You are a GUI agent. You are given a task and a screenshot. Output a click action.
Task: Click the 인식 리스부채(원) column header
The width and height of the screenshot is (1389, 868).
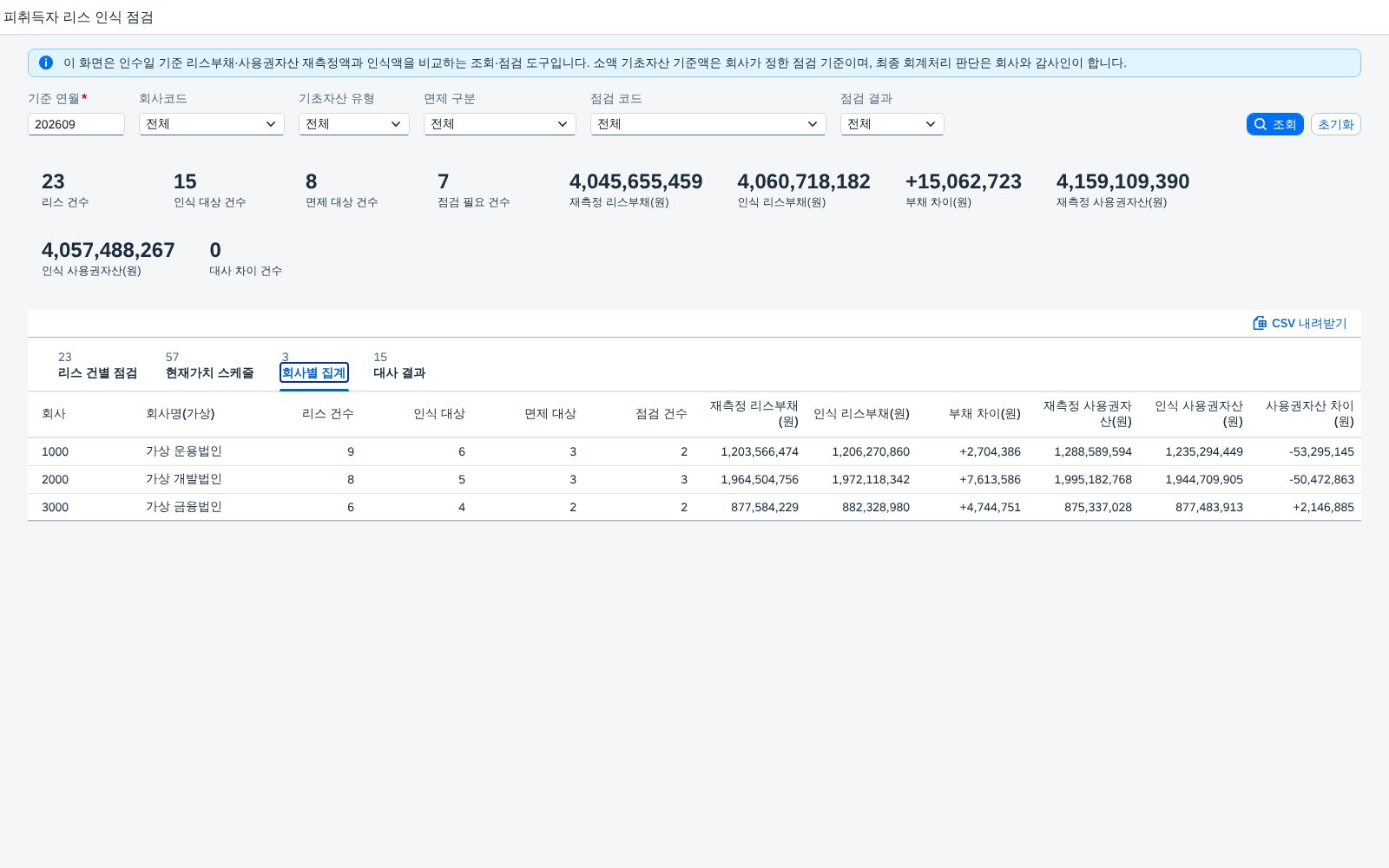[861, 414]
